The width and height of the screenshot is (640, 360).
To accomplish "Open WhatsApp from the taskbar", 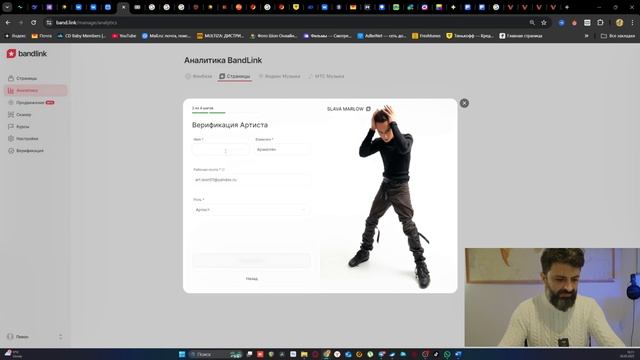I will 447,354.
